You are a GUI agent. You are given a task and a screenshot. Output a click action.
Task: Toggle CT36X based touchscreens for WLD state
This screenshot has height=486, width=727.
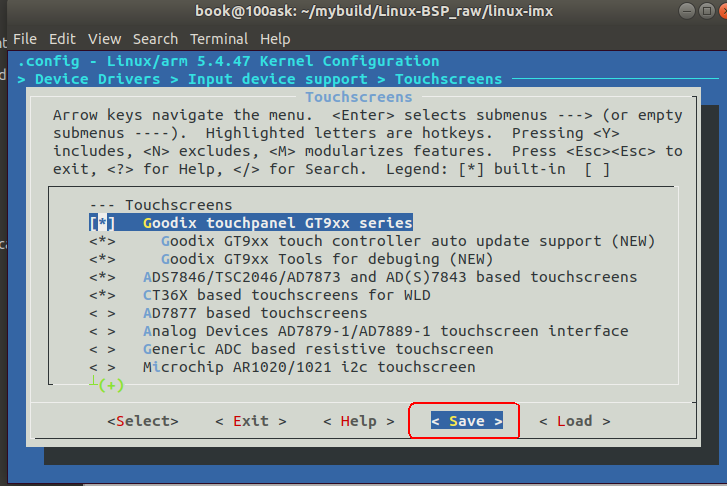(x=102, y=295)
